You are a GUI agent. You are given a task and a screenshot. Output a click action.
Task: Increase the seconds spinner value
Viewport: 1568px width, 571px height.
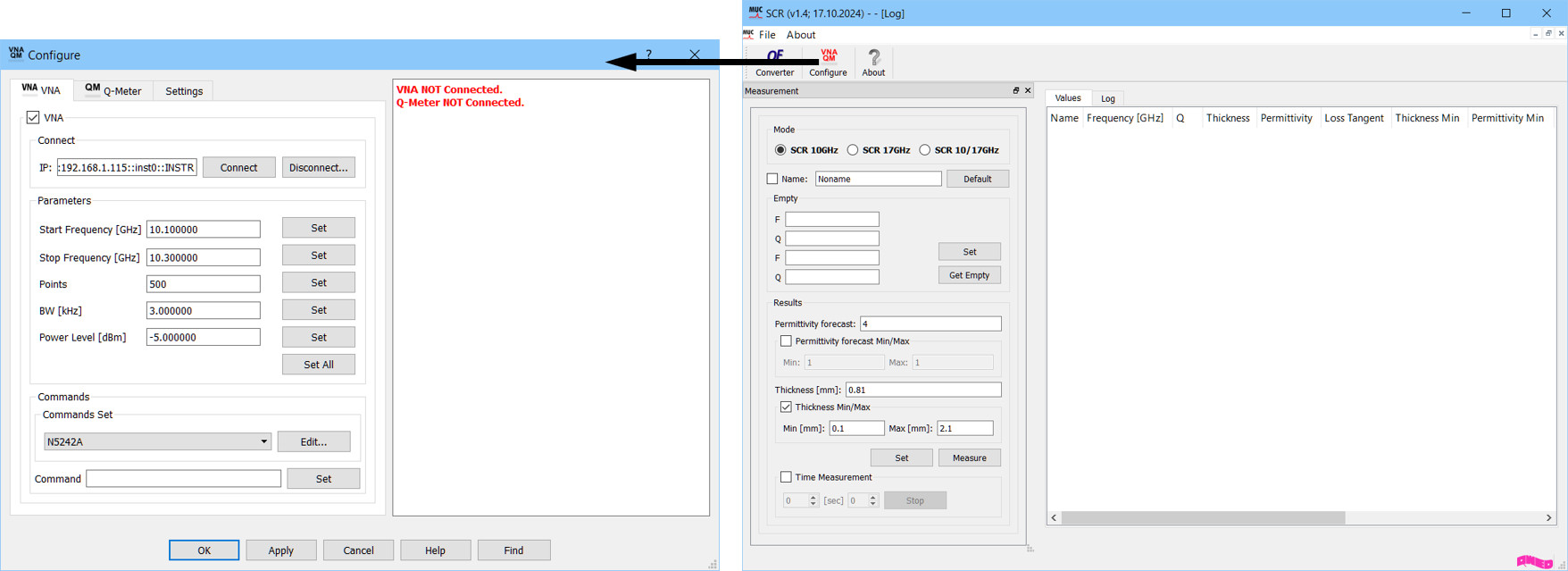click(x=813, y=497)
